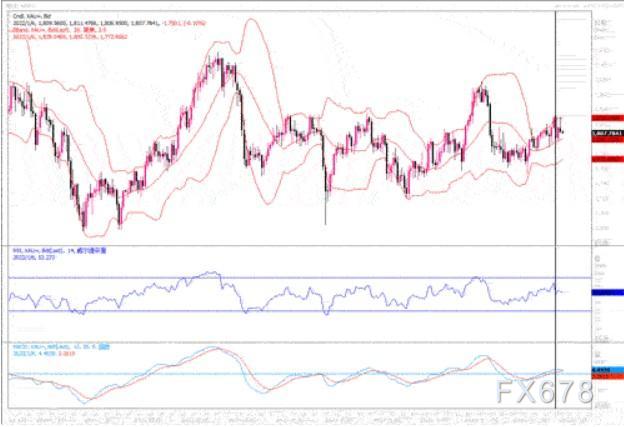Click the FX678 watermark logo
The height and width of the screenshot is (427, 624).
click(x=544, y=392)
